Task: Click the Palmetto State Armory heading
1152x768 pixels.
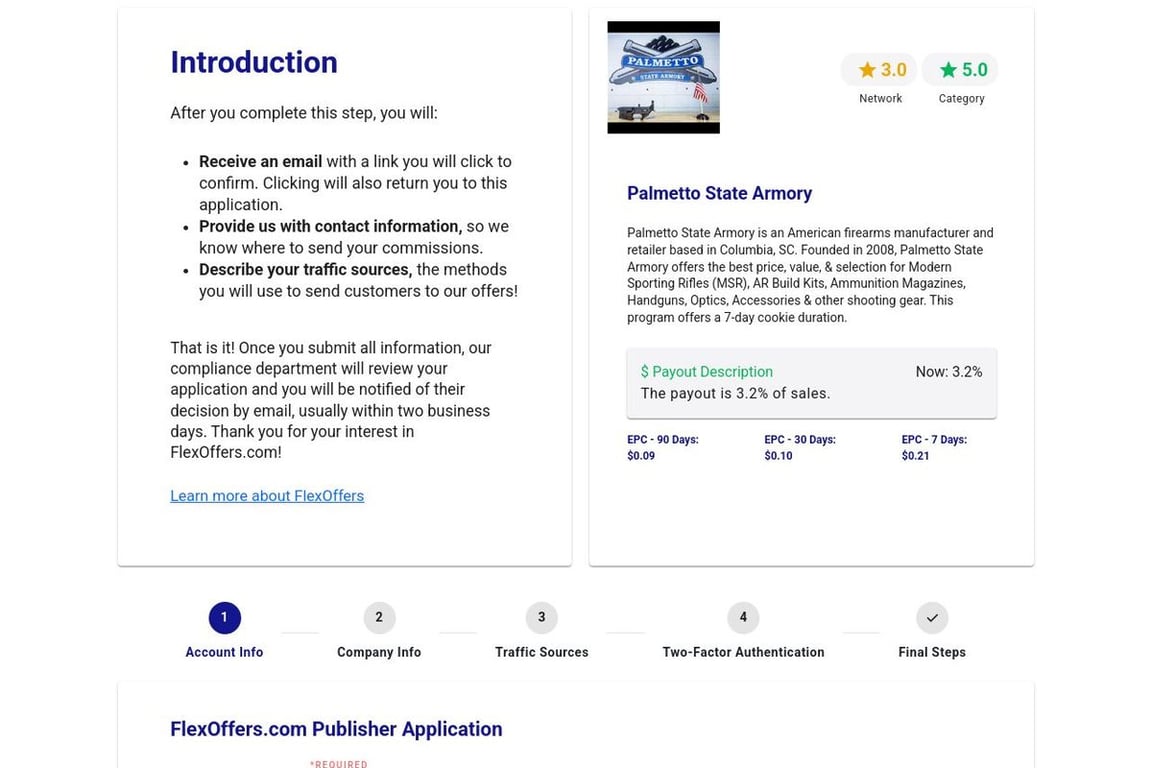Action: pyautogui.click(x=719, y=193)
